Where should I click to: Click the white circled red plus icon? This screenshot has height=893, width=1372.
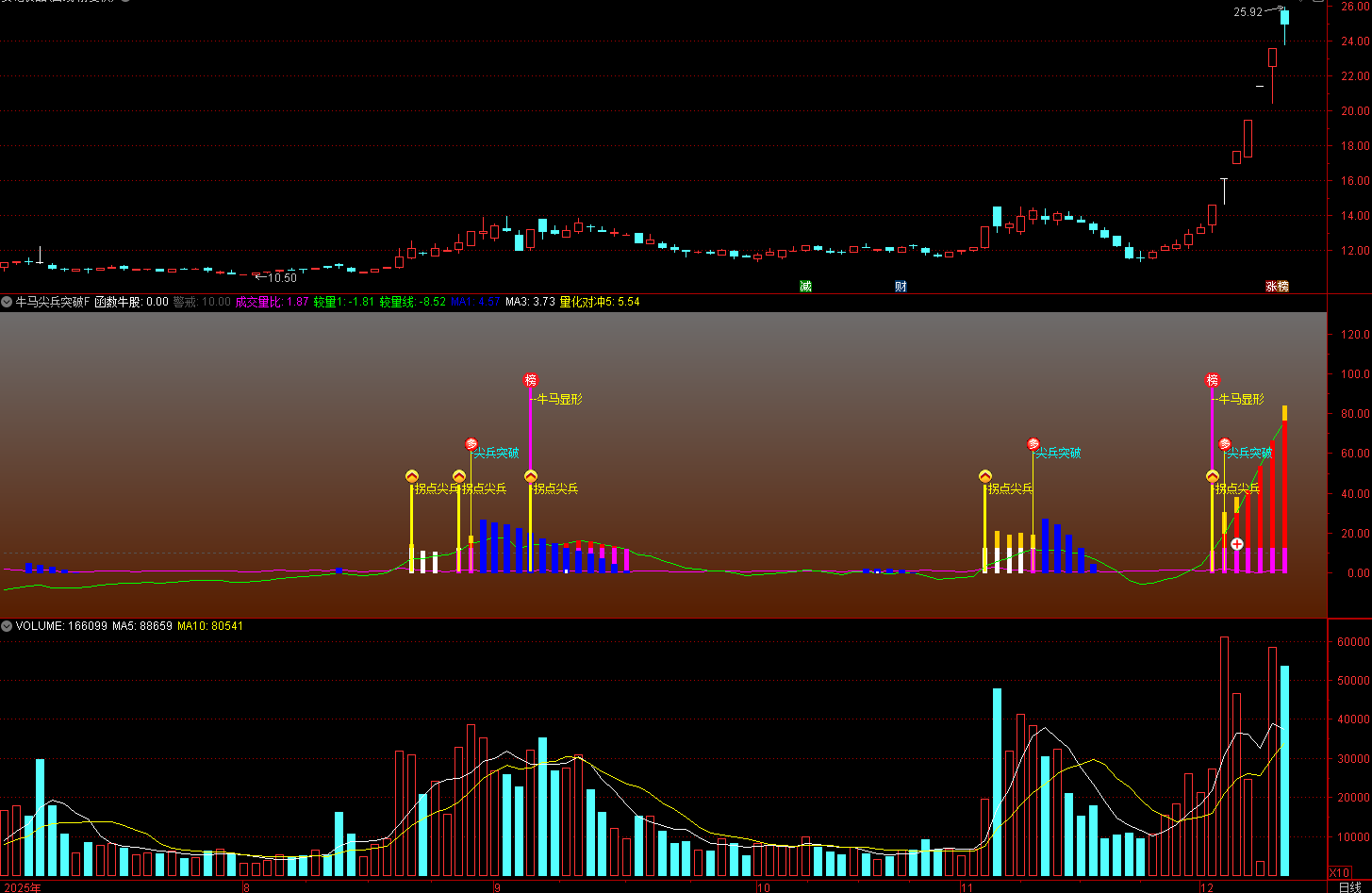(1237, 544)
